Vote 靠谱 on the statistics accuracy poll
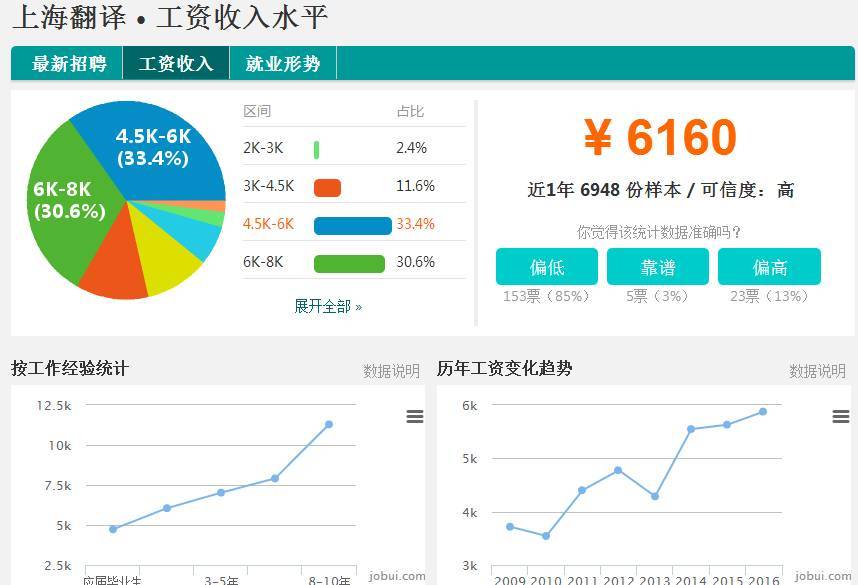The height and width of the screenshot is (585, 858). (659, 267)
